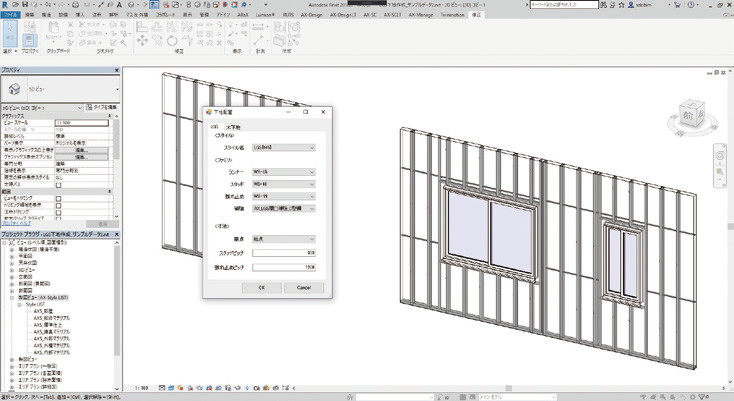Click the stud pitch input field
Viewport: 734px width, 401px height.
pos(284,253)
